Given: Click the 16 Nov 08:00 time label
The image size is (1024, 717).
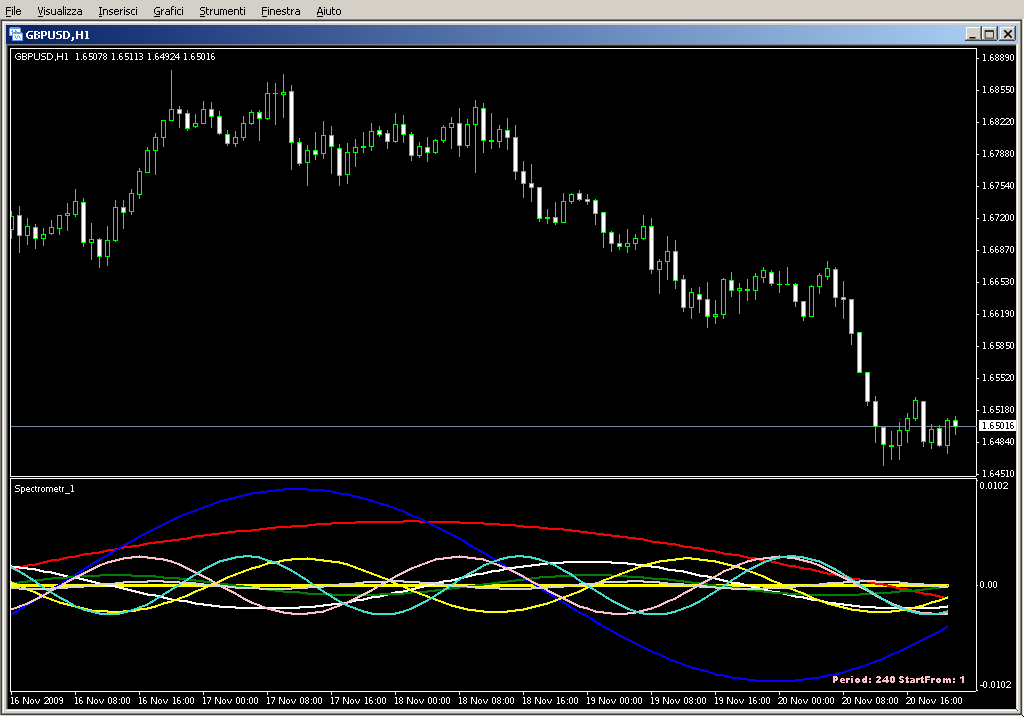Looking at the screenshot, I should pyautogui.click(x=102, y=700).
